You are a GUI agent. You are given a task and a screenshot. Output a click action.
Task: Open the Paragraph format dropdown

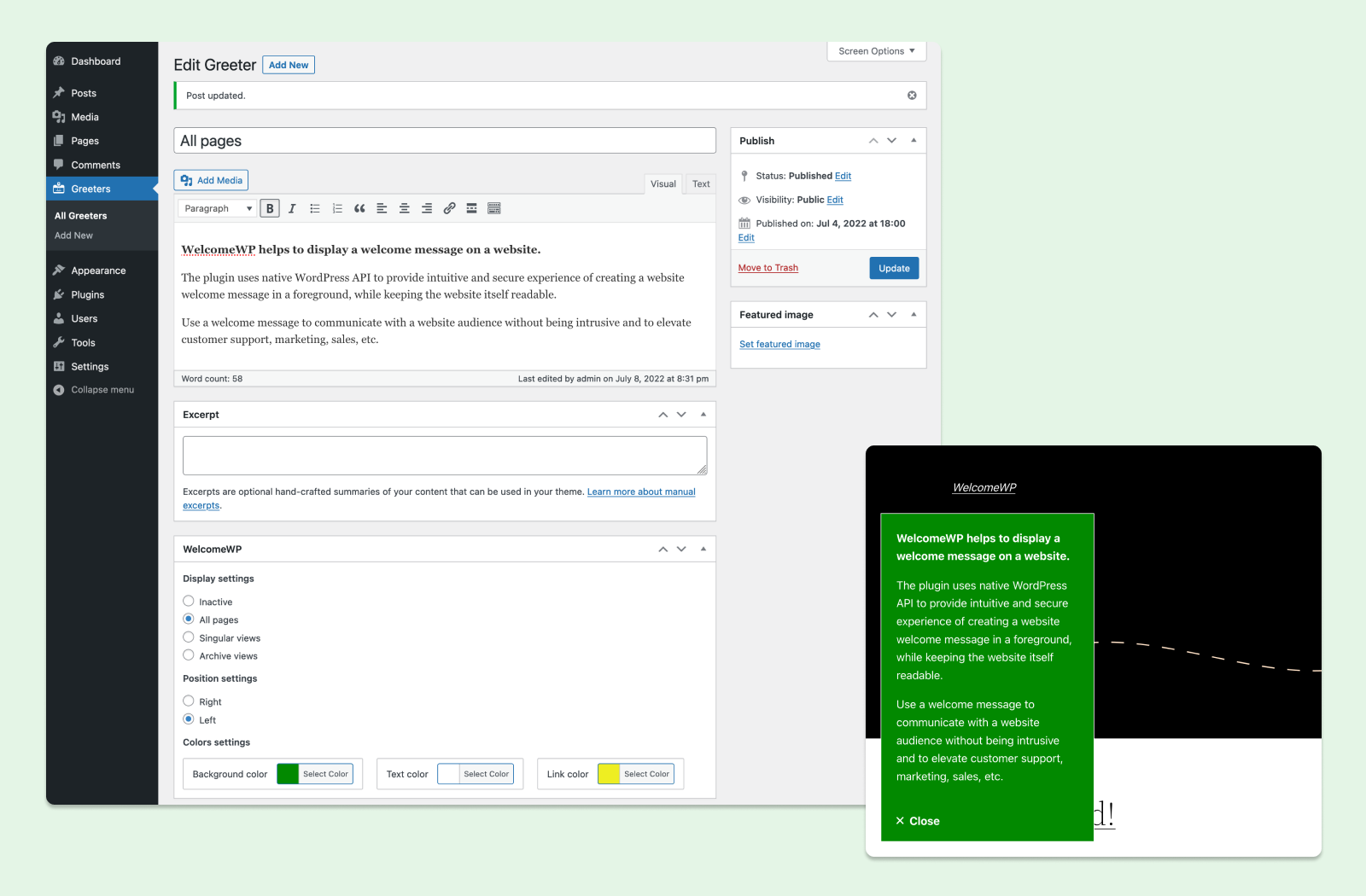217,208
